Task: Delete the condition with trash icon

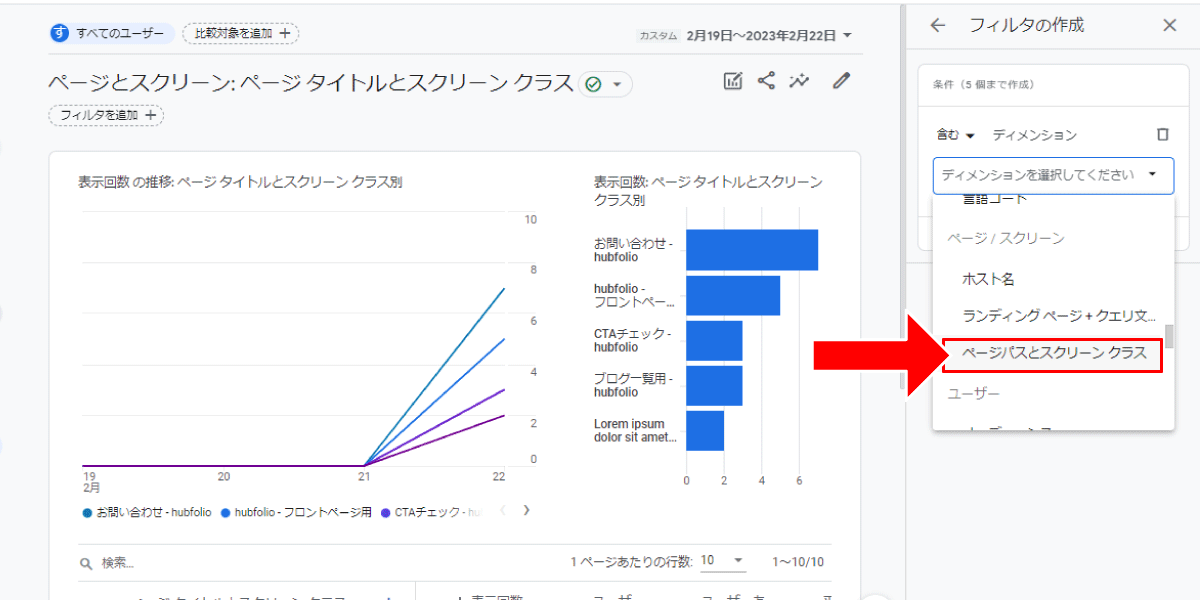Action: 1162,134
